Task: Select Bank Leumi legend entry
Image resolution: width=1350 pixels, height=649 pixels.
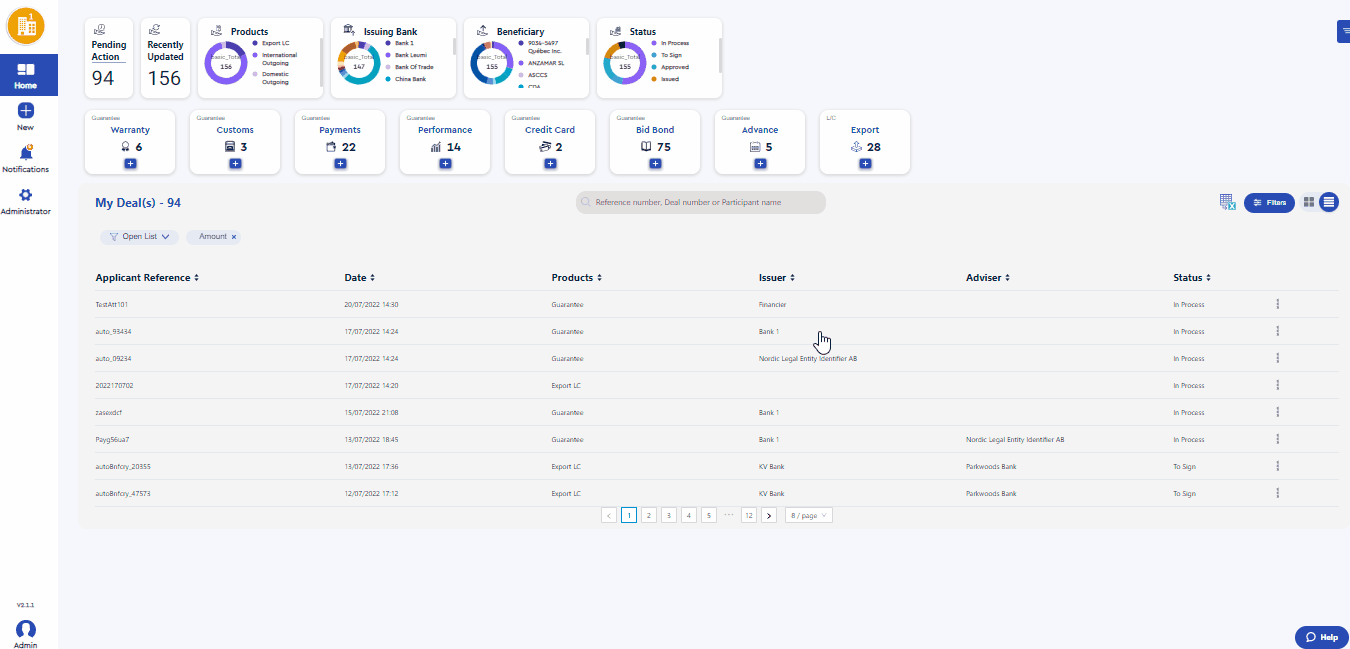Action: (405, 55)
